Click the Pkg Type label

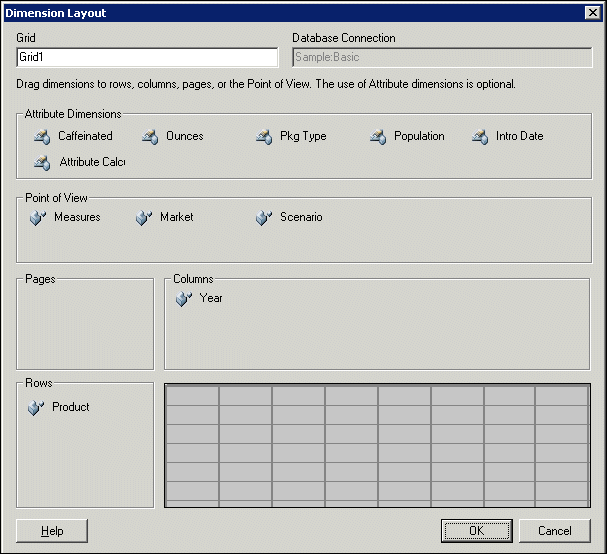(x=303, y=136)
